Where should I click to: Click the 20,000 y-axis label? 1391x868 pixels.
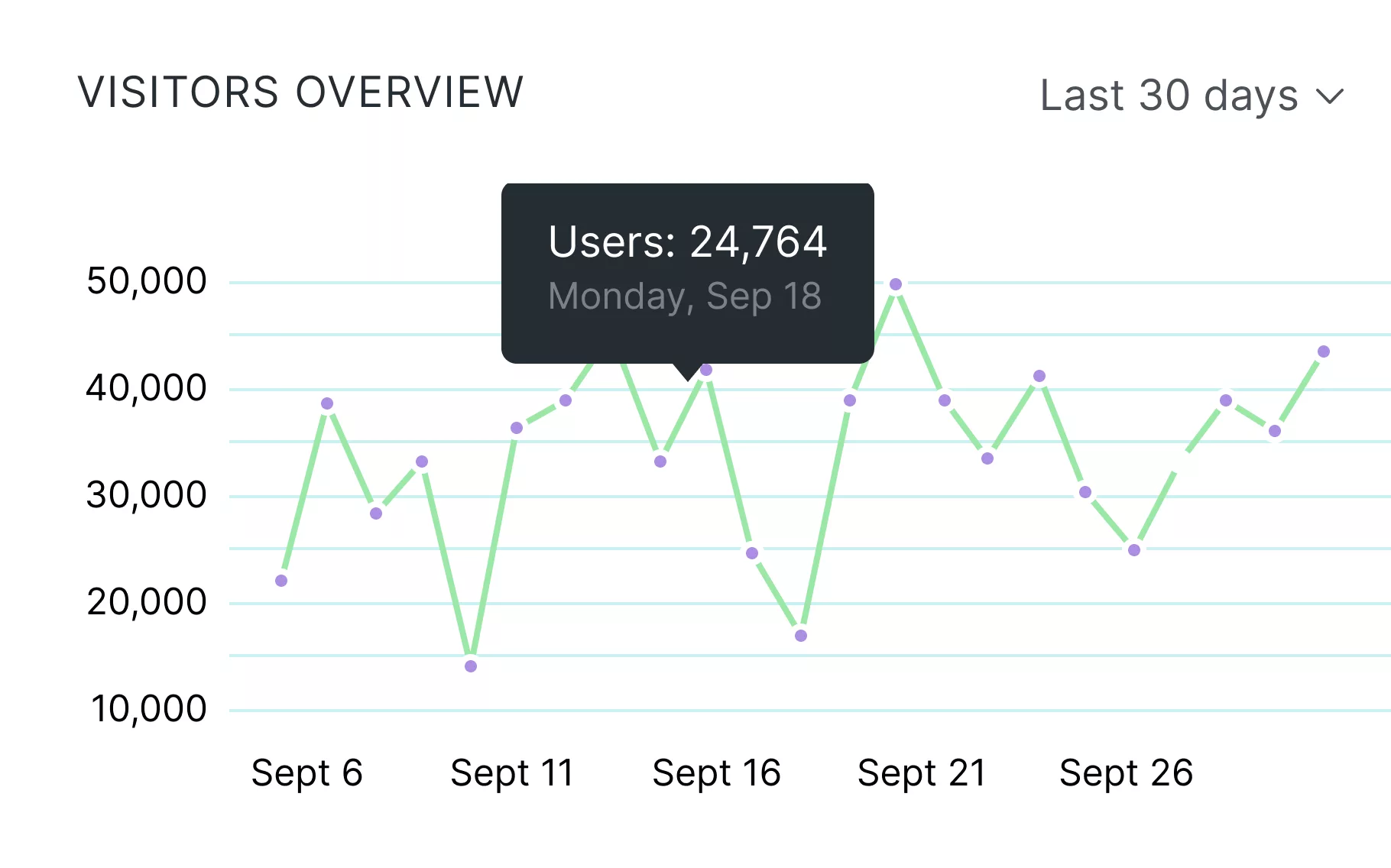point(147,602)
